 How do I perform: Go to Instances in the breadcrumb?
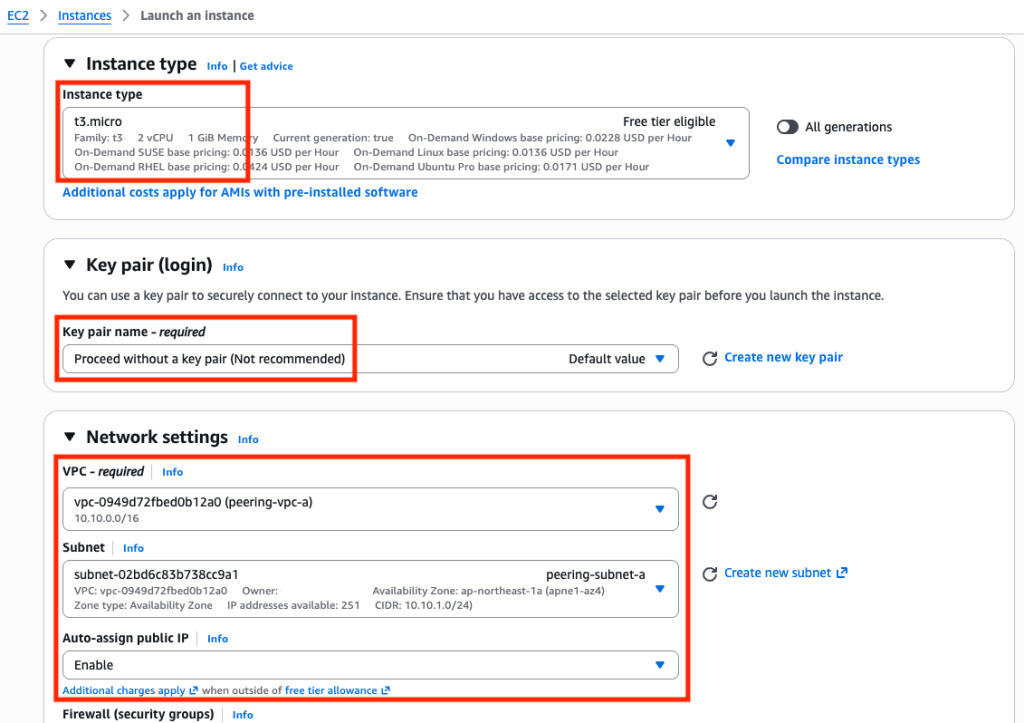[x=84, y=16]
